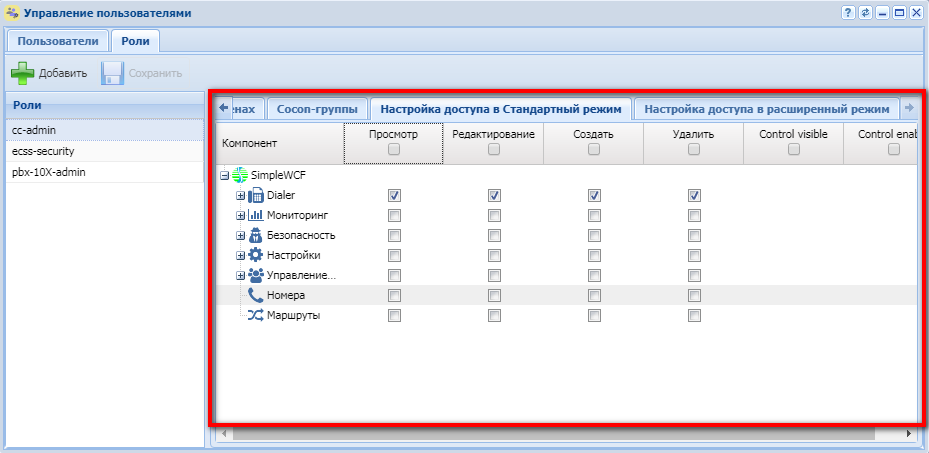Toggle Control visible header checkbox
Viewport: 929px width, 453px height.
point(794,150)
